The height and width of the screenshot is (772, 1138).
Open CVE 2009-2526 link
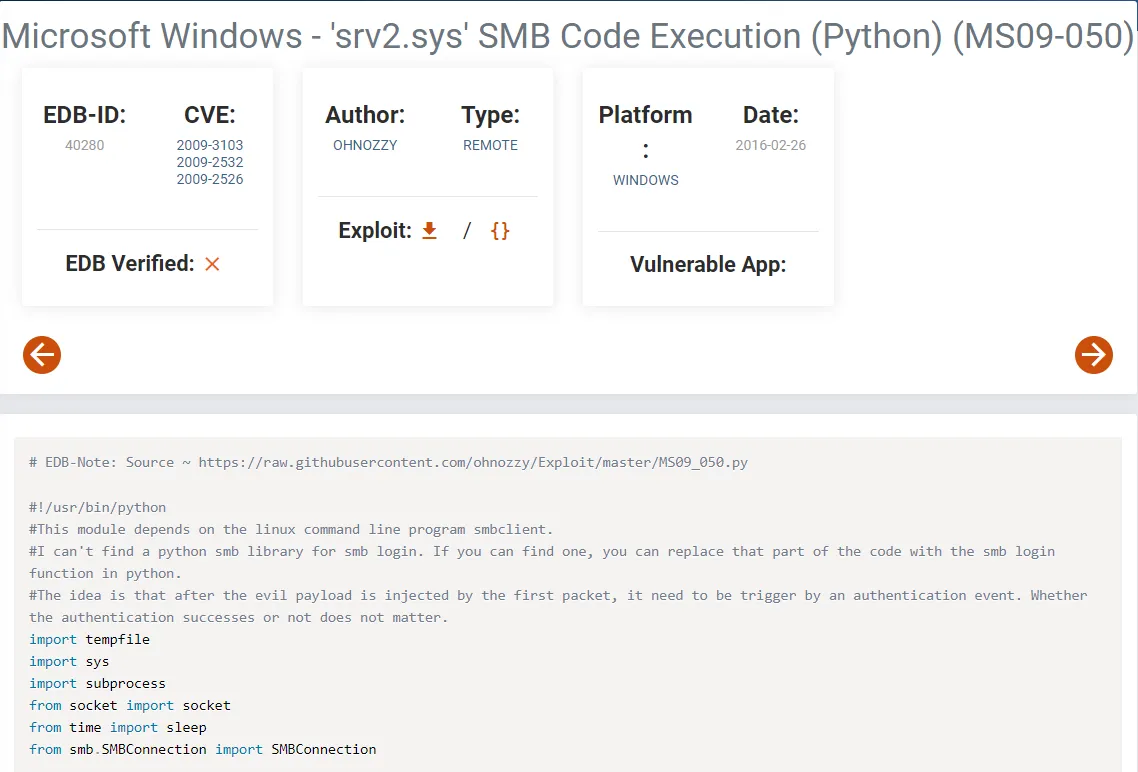[210, 179]
